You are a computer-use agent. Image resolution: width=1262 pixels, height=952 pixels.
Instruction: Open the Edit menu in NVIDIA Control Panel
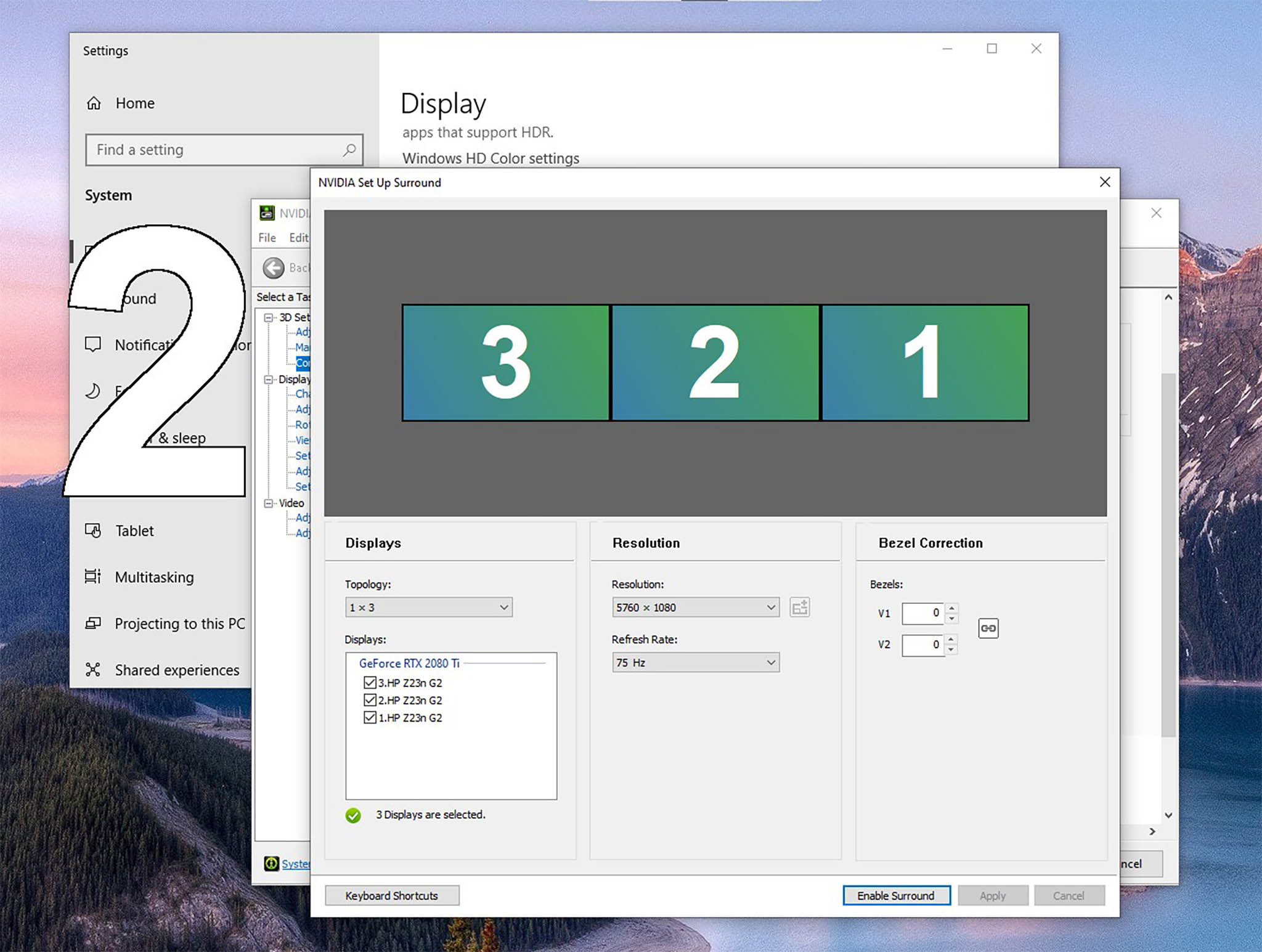click(298, 238)
